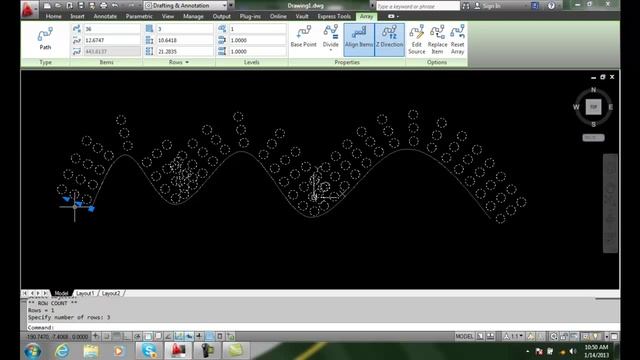This screenshot has height=360, width=640.
Task: Expand the Sign In account dropdown
Action: pyautogui.click(x=525, y=6)
